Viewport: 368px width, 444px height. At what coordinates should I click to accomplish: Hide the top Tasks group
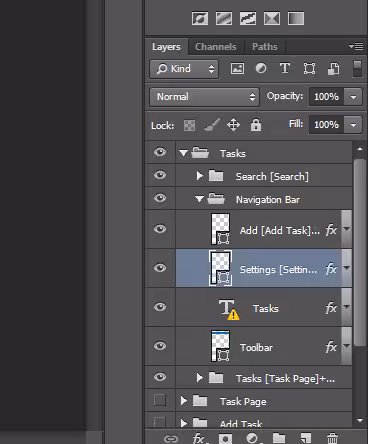tap(160, 152)
